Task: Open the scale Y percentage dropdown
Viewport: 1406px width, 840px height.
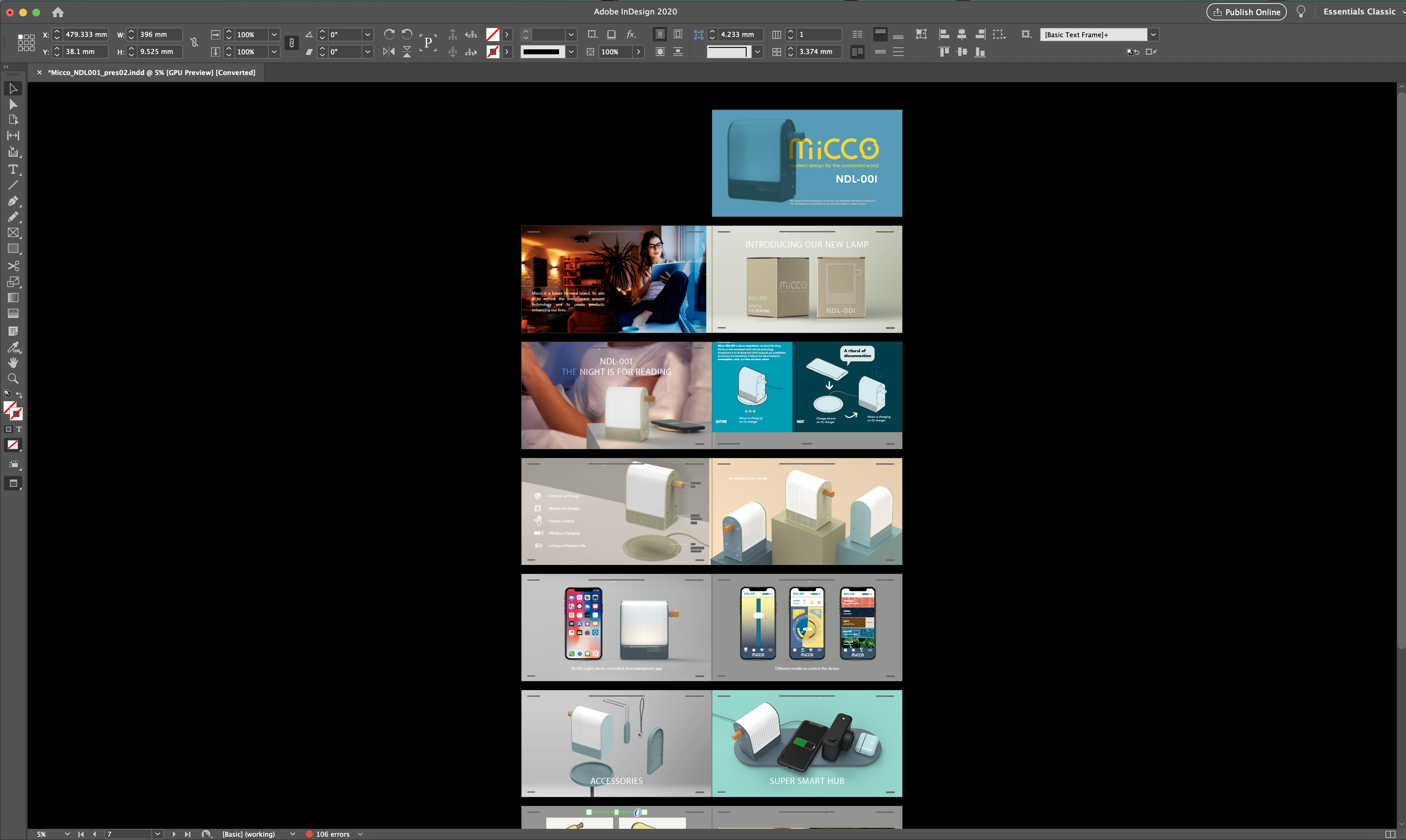Action: [274, 51]
